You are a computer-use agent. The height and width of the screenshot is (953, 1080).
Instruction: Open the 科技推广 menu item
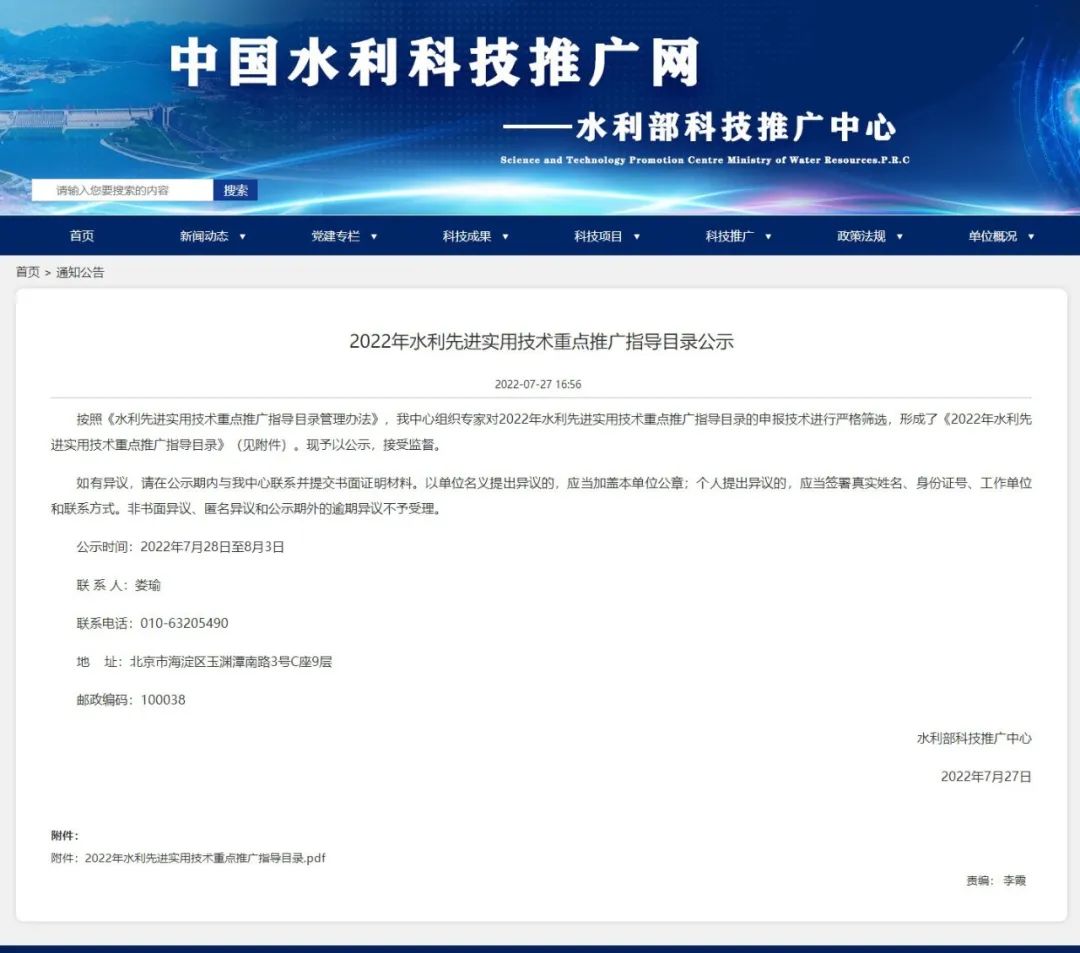(729, 236)
